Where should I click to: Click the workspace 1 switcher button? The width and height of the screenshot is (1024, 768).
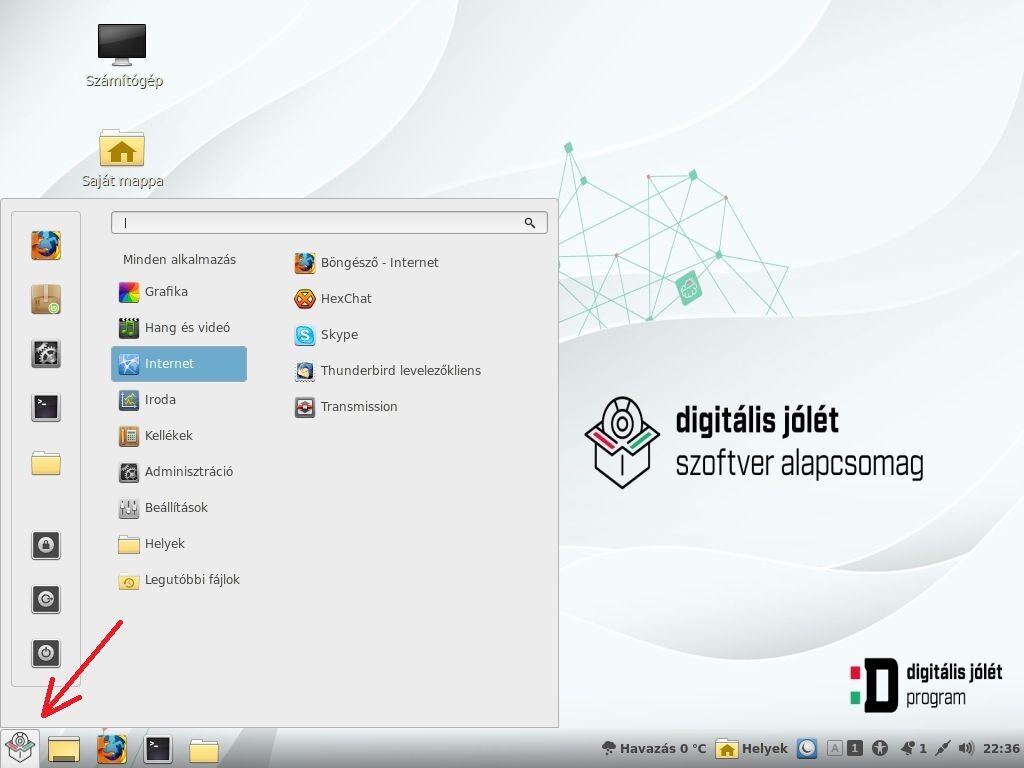[855, 748]
